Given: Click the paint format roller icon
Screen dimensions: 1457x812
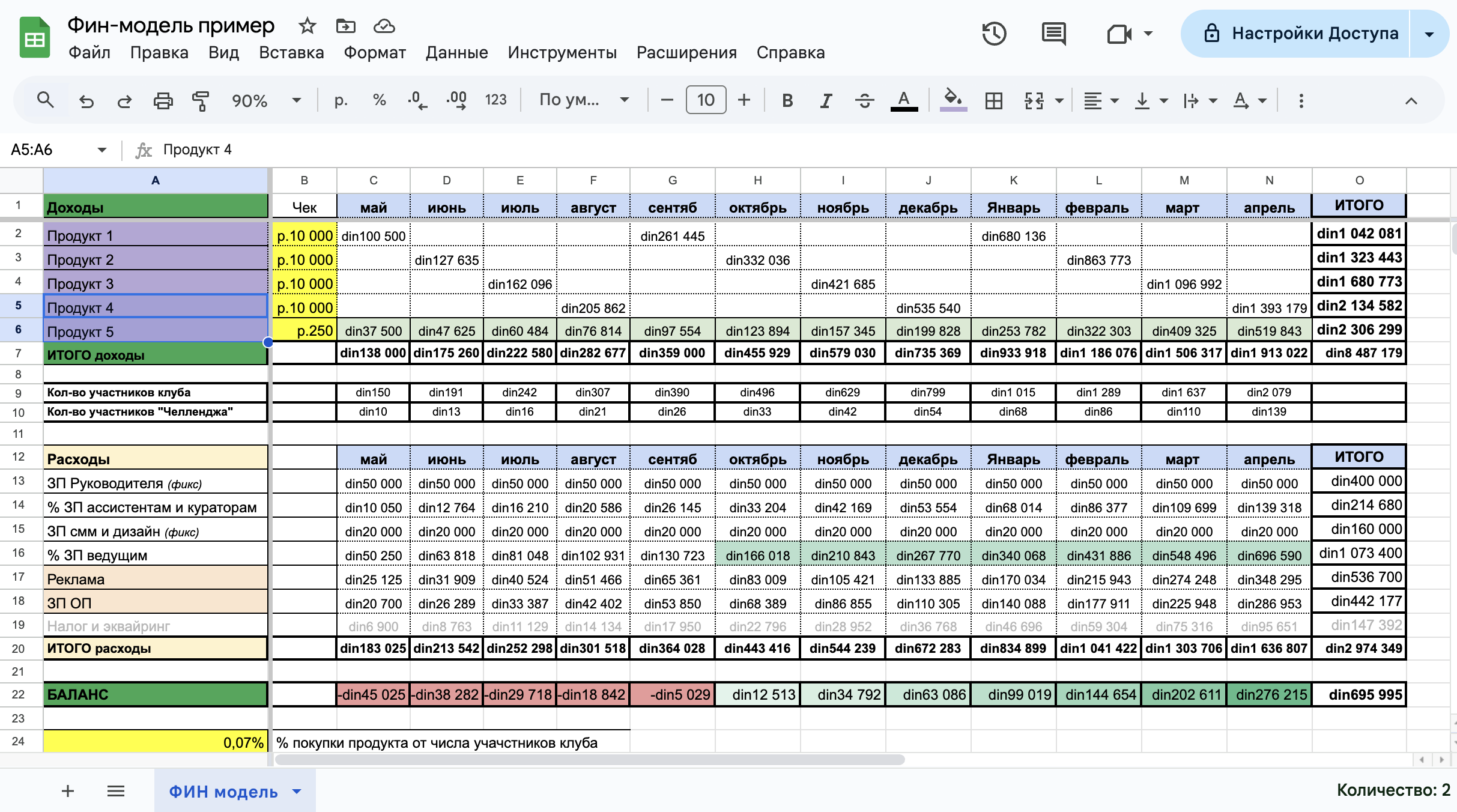Looking at the screenshot, I should click(x=200, y=100).
